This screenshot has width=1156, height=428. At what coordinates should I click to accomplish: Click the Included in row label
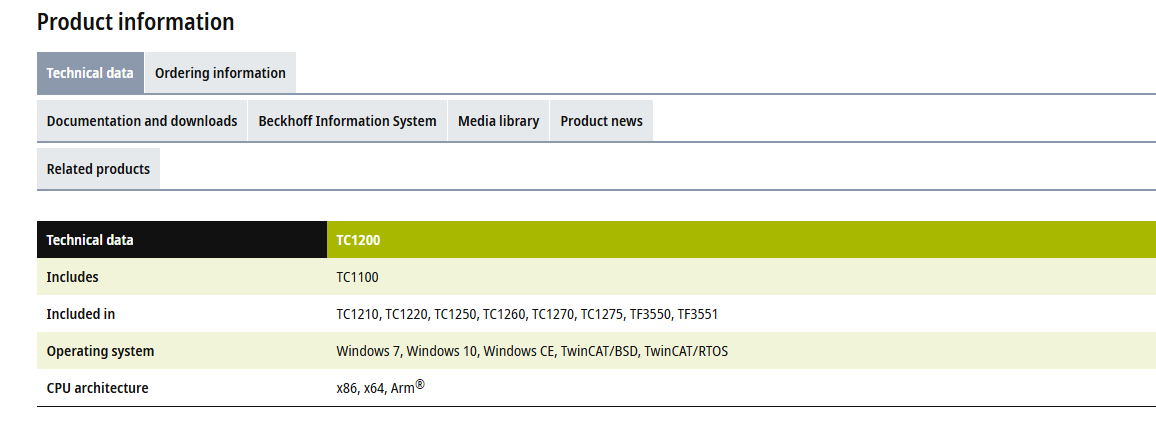point(80,314)
